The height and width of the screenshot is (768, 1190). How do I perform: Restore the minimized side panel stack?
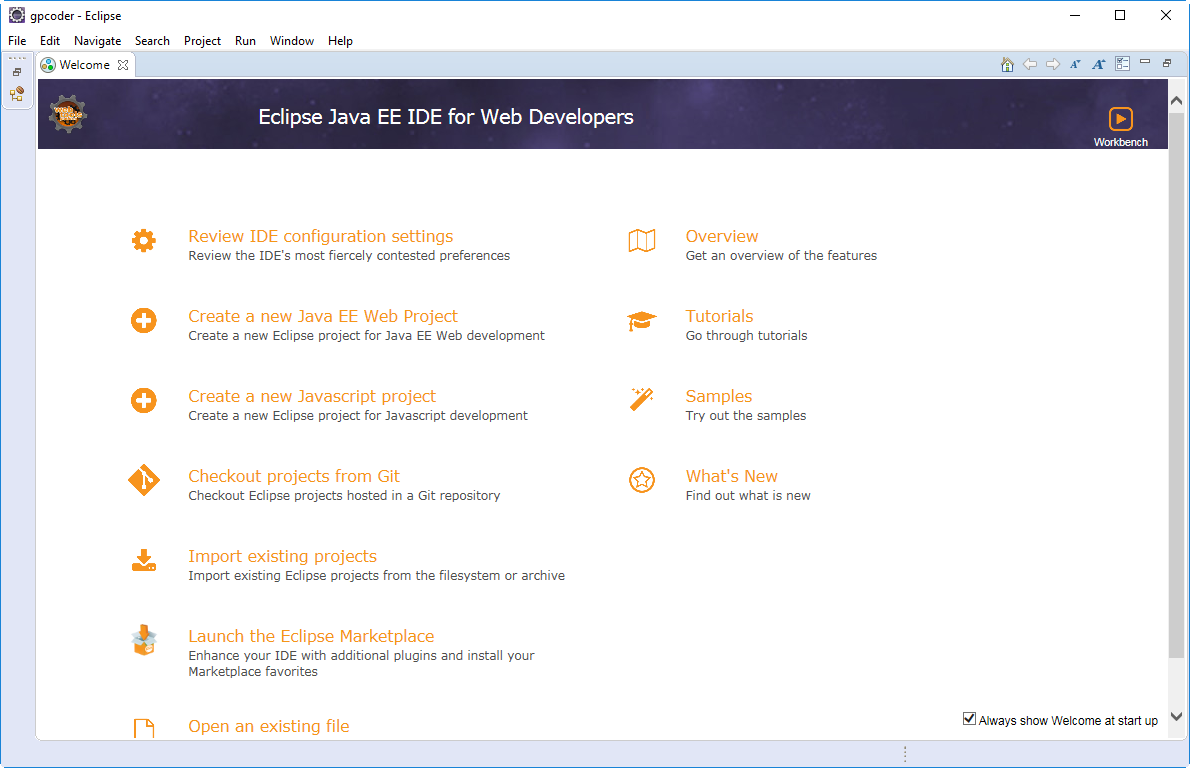(x=17, y=72)
